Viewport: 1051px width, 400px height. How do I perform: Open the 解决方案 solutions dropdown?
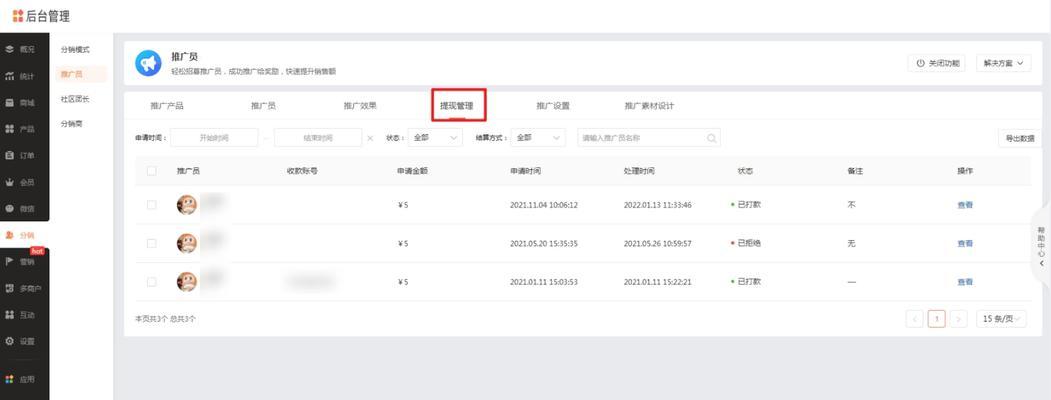click(1003, 64)
